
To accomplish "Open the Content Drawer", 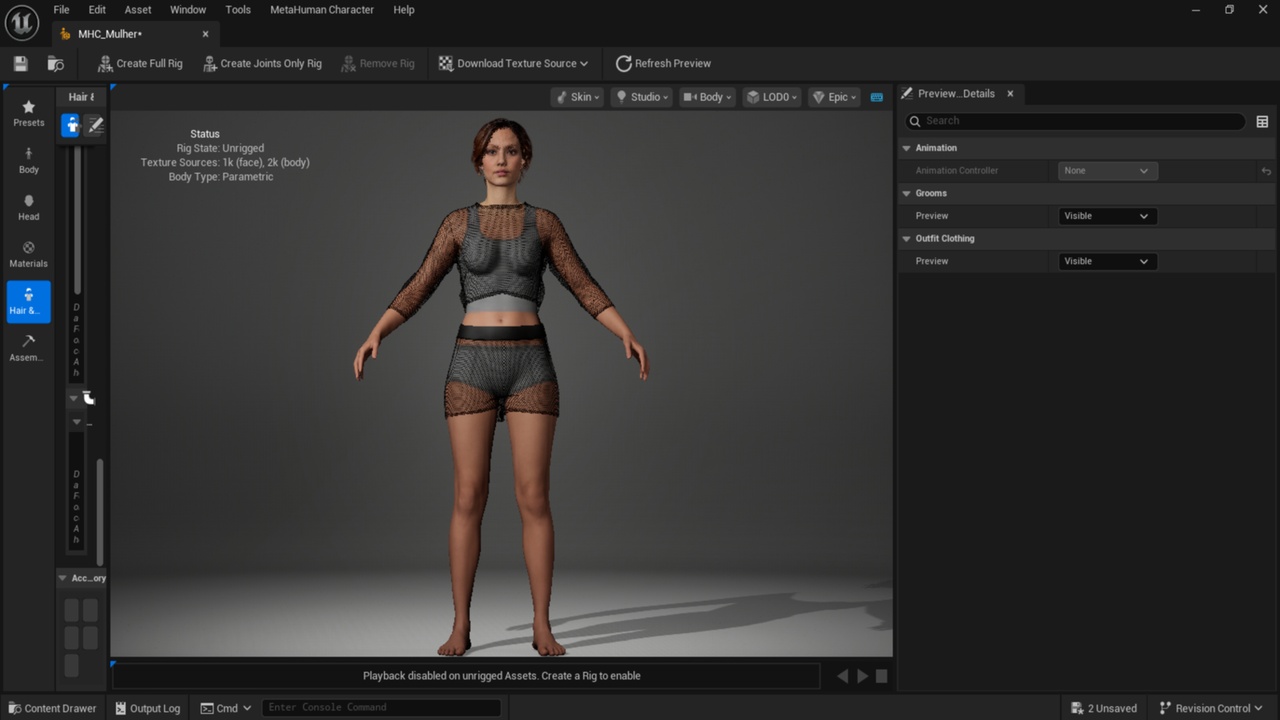I will [51, 708].
